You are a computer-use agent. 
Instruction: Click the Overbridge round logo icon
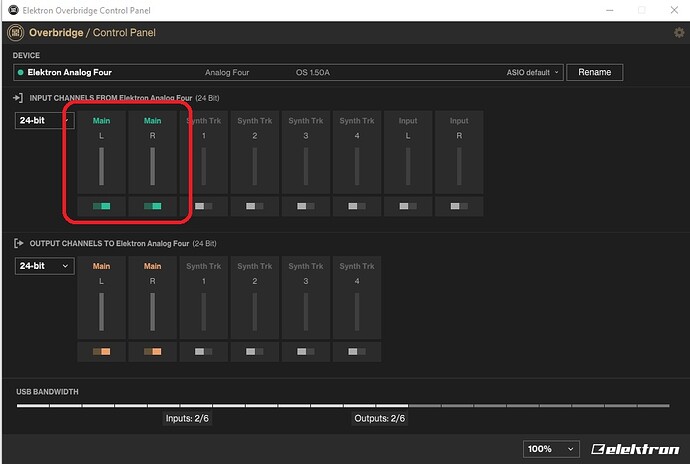pyautogui.click(x=16, y=33)
